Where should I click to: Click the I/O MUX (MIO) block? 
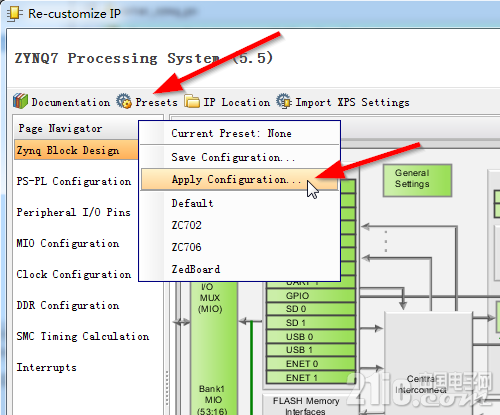(x=210, y=298)
